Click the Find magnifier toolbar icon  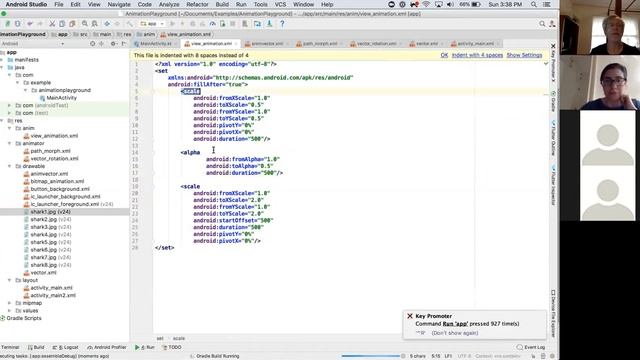(84, 24)
